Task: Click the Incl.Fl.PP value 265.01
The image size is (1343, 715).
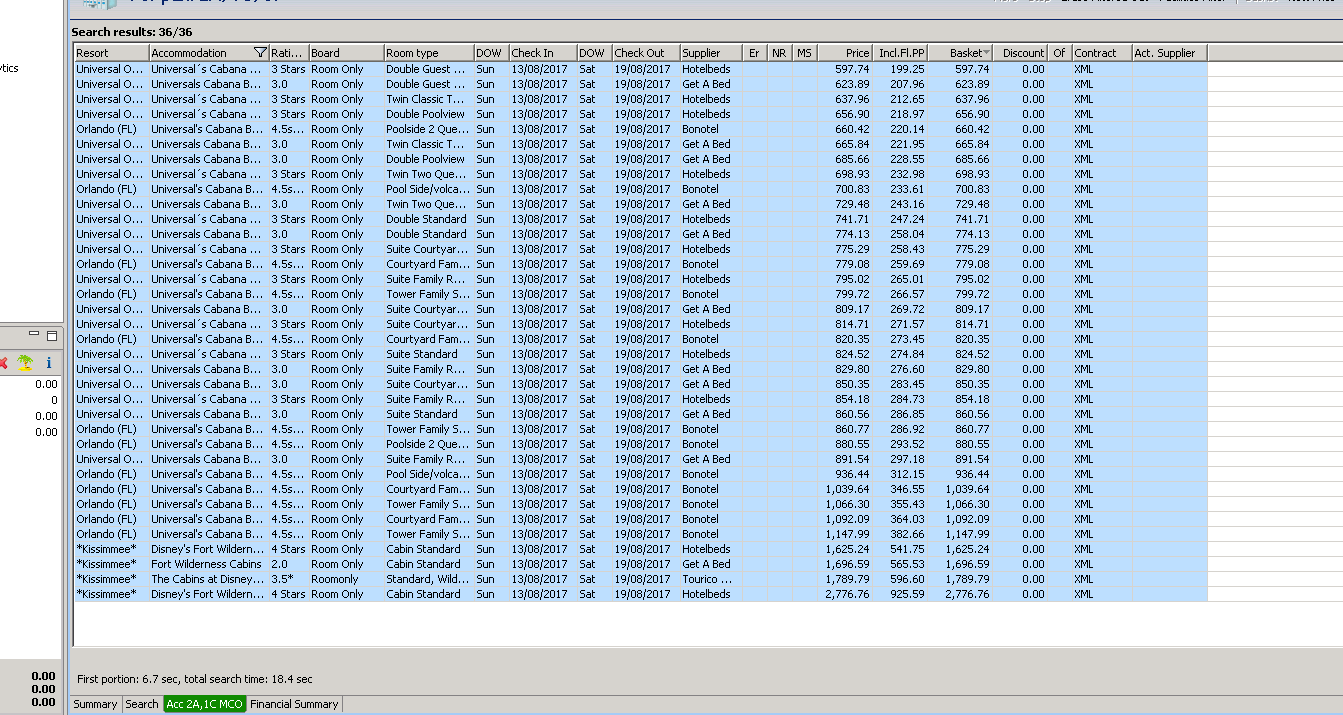Action: 900,279
